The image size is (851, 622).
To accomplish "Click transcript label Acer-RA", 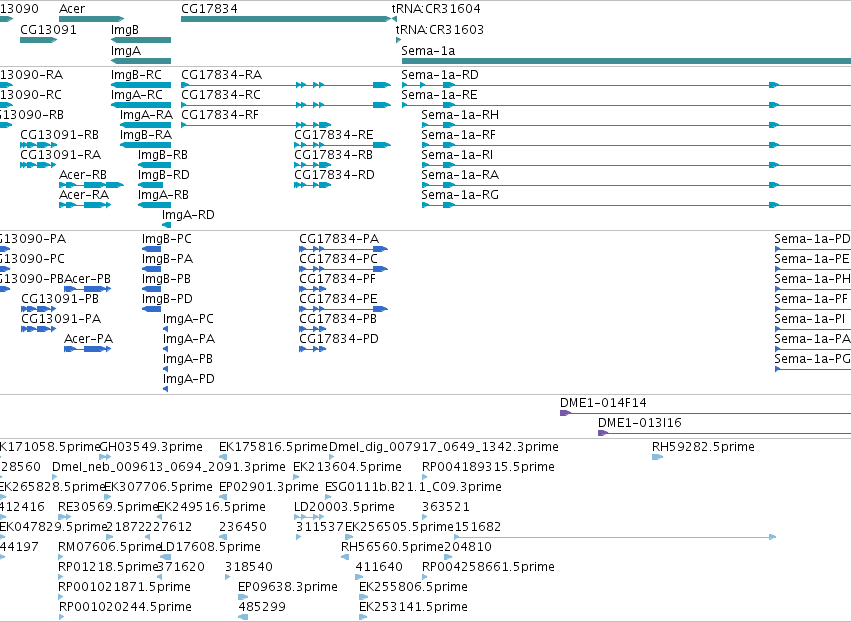I will pyautogui.click(x=84, y=195).
